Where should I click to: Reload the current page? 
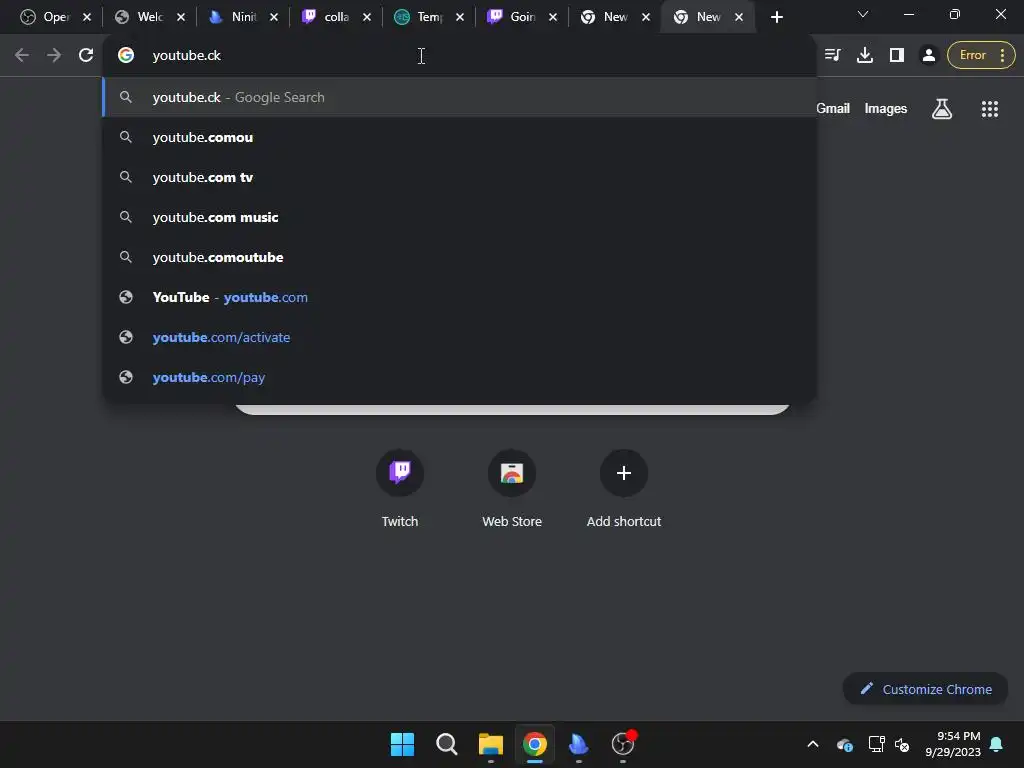(x=86, y=56)
